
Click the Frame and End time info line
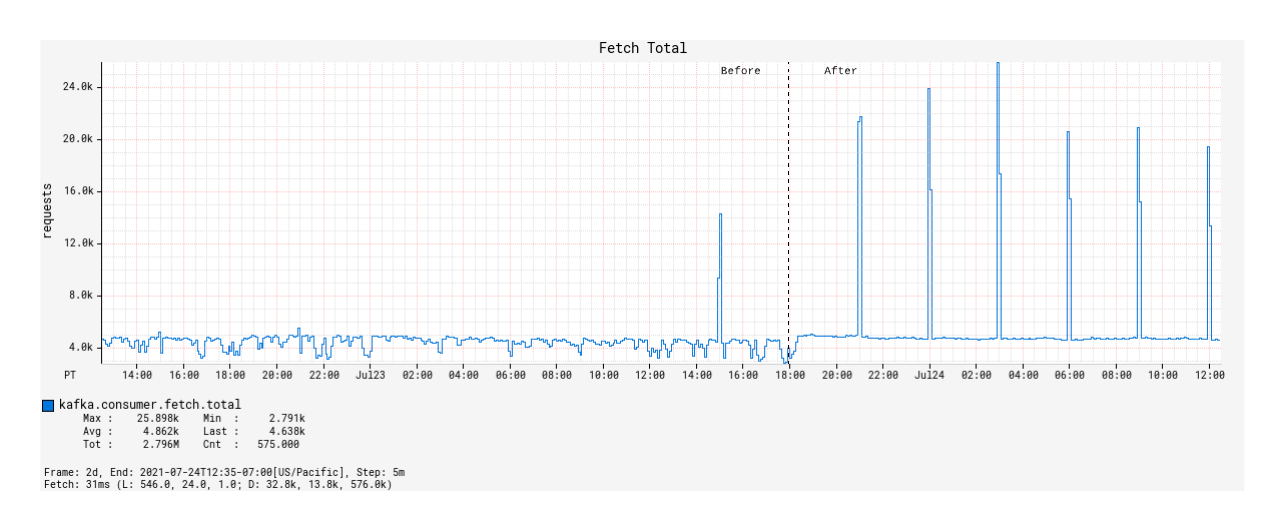(224, 472)
